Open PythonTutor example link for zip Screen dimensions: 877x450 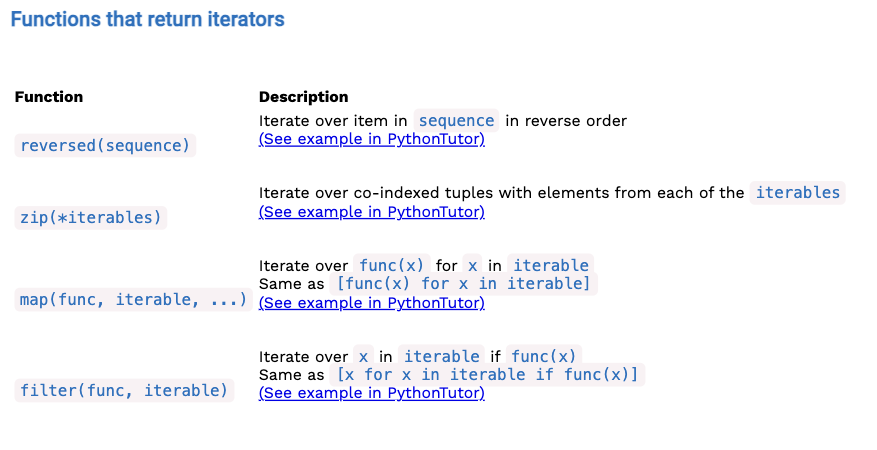click(x=371, y=212)
